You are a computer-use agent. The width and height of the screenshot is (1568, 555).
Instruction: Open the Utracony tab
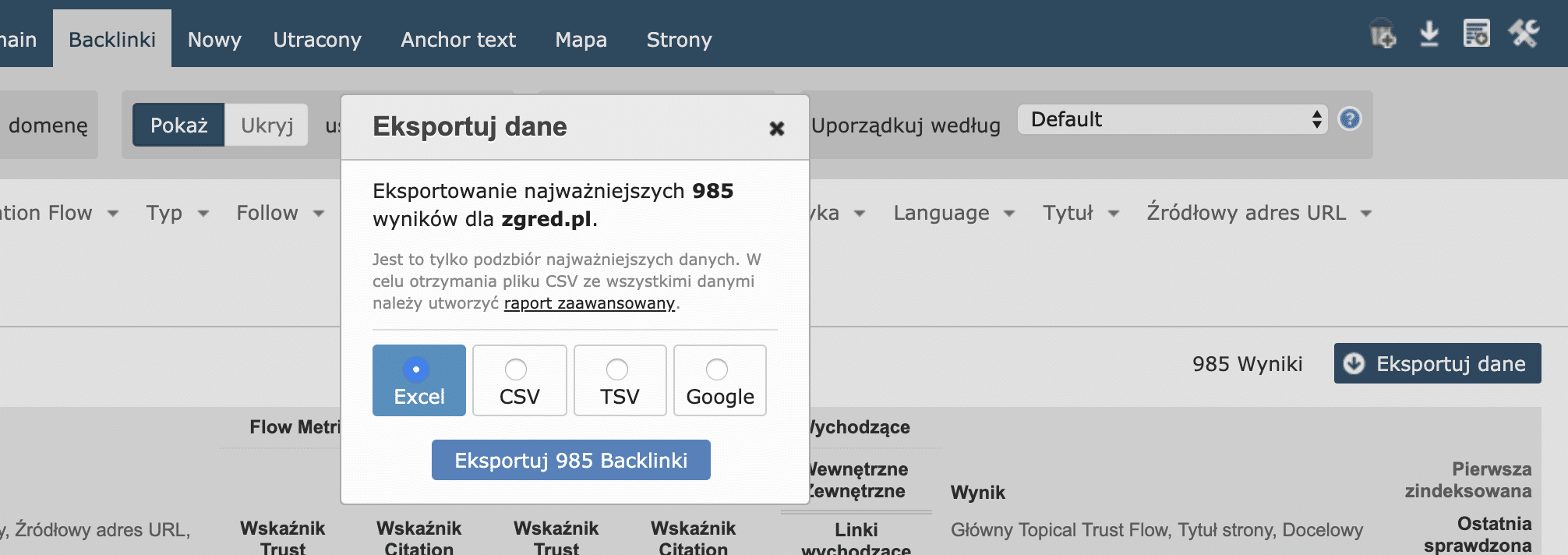click(x=317, y=40)
